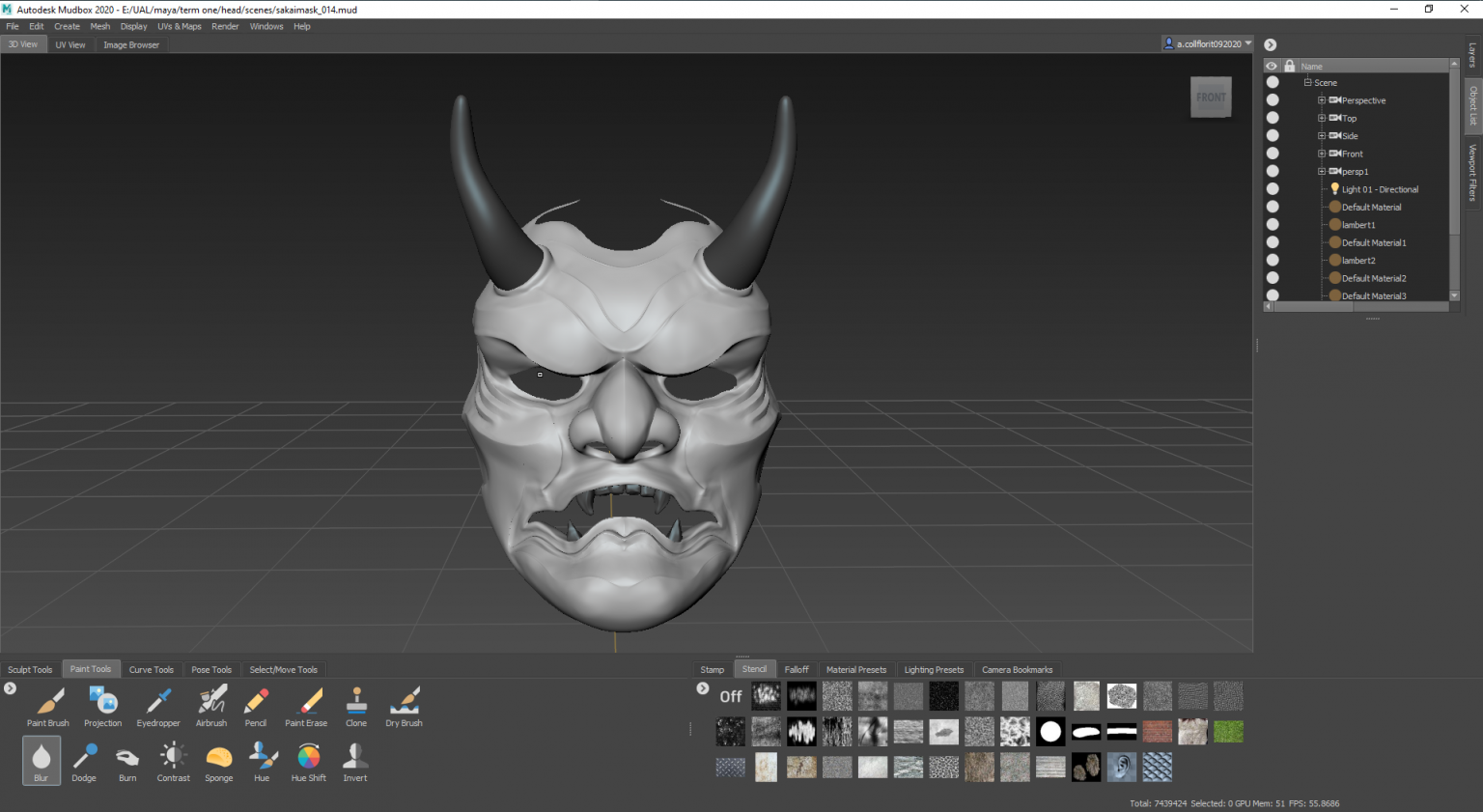The image size is (1483, 812).
Task: Pick the Eyedropper tool
Action: (x=157, y=706)
